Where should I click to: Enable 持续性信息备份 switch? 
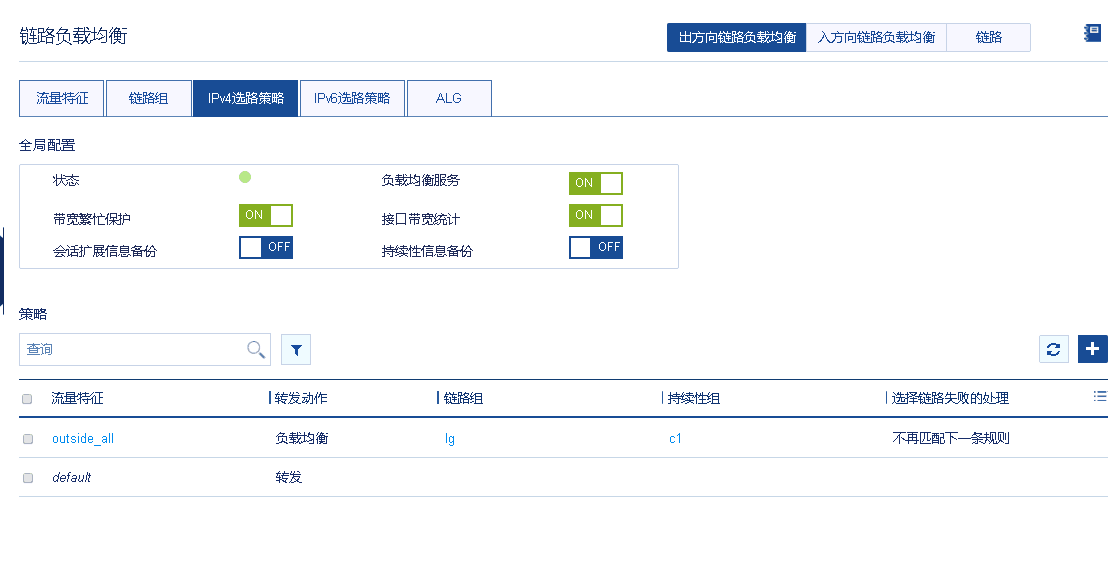pos(595,247)
